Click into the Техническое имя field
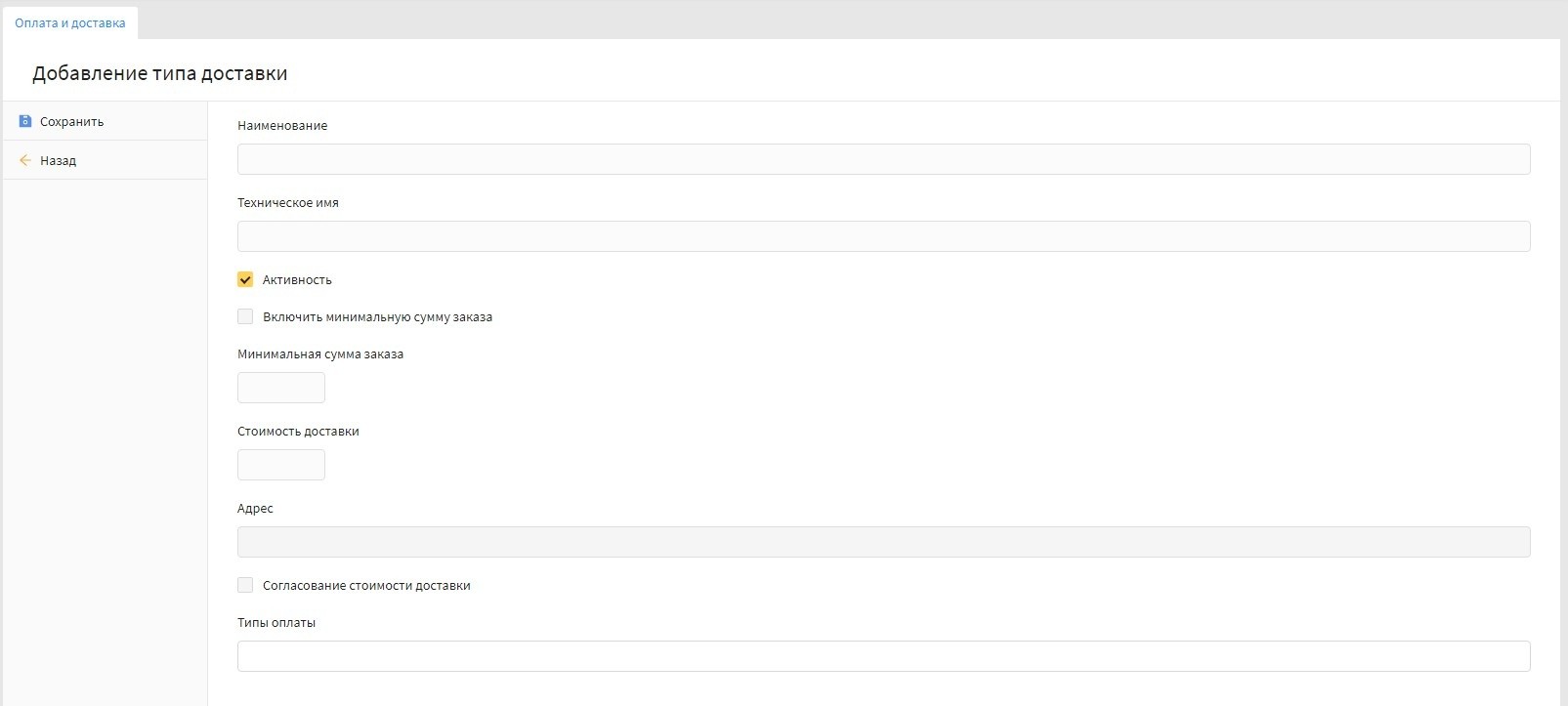This screenshot has width=1568, height=706. pos(883,236)
